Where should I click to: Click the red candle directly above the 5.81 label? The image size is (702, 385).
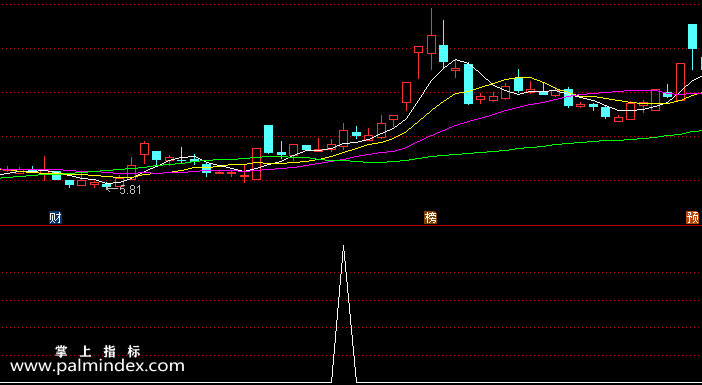point(119,182)
